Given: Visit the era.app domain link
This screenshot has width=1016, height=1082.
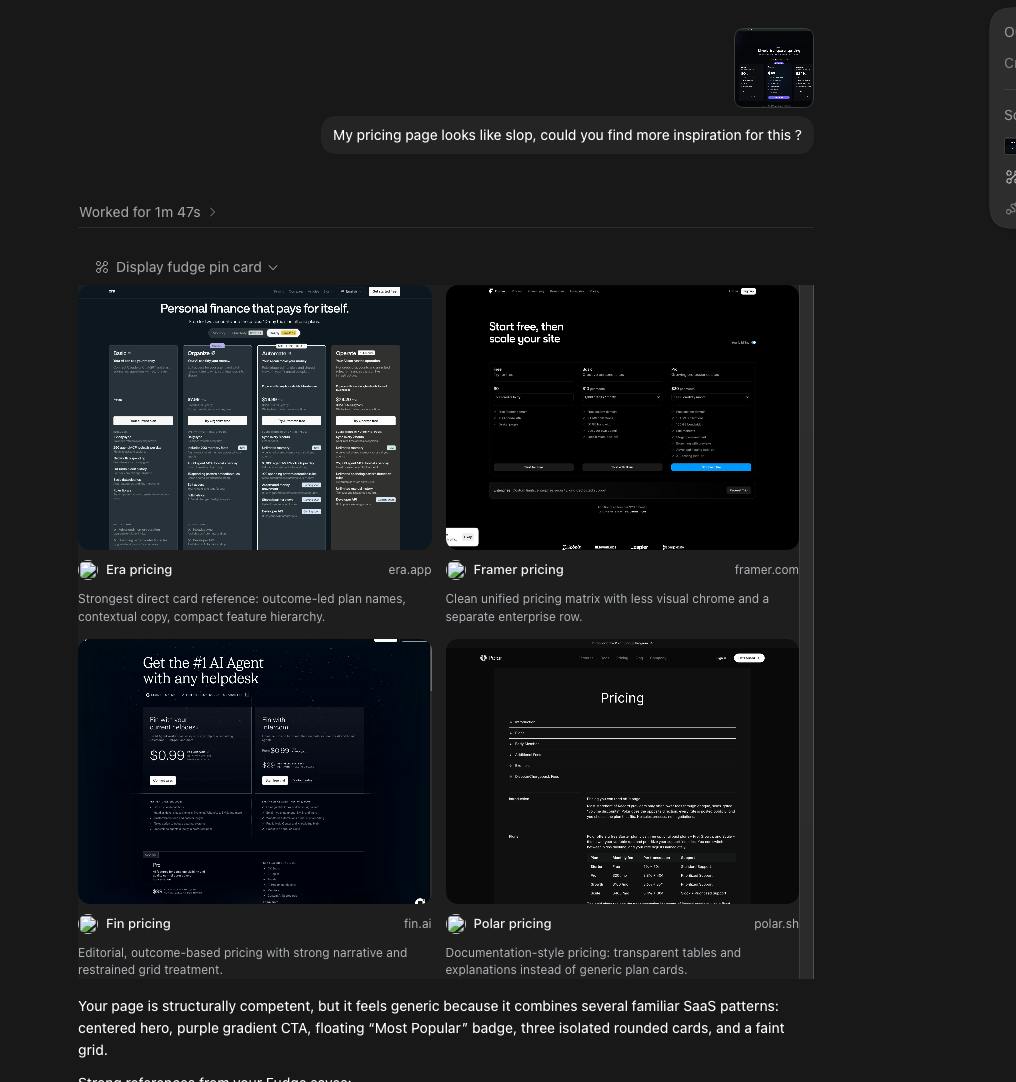Looking at the screenshot, I should (x=409, y=570).
